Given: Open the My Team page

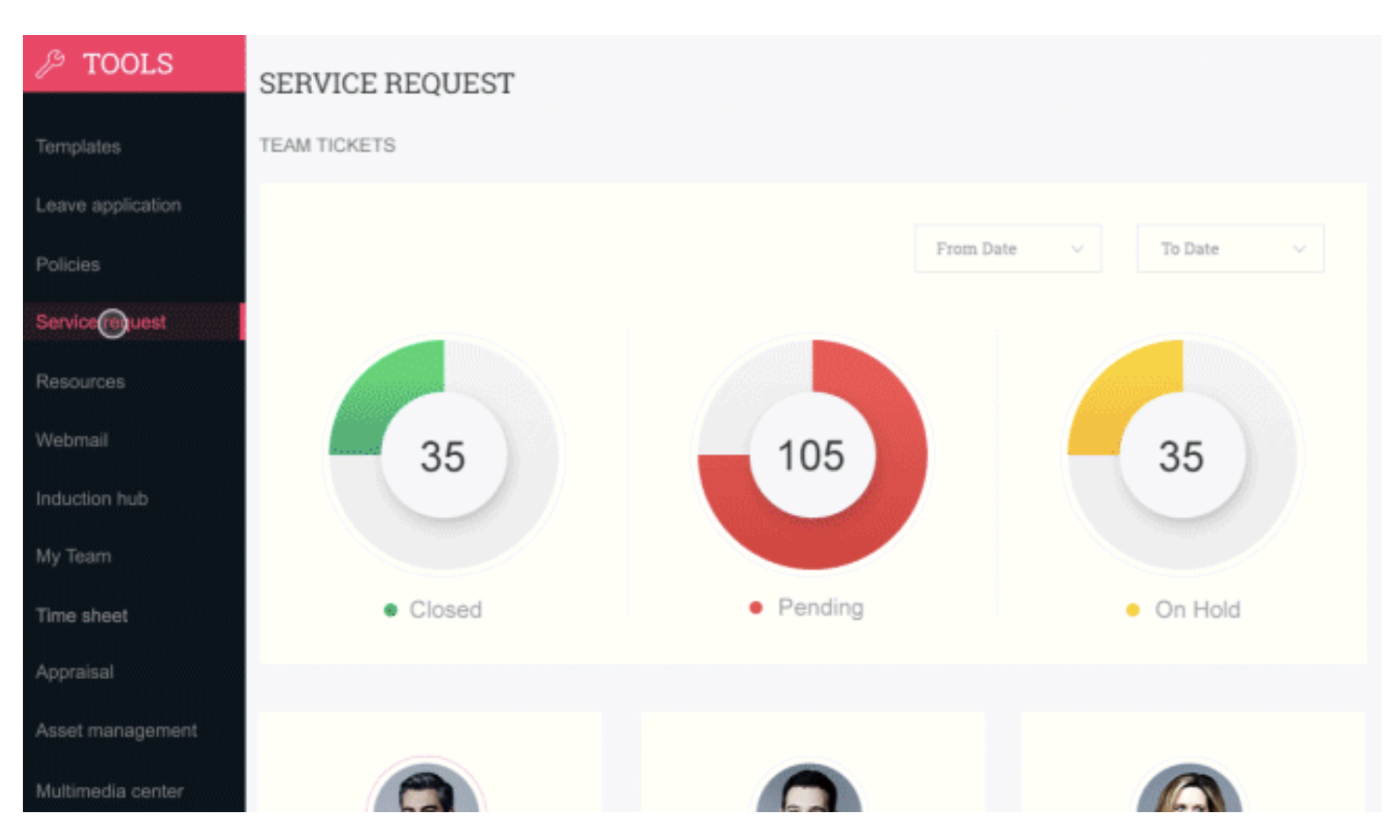Looking at the screenshot, I should pos(73,556).
